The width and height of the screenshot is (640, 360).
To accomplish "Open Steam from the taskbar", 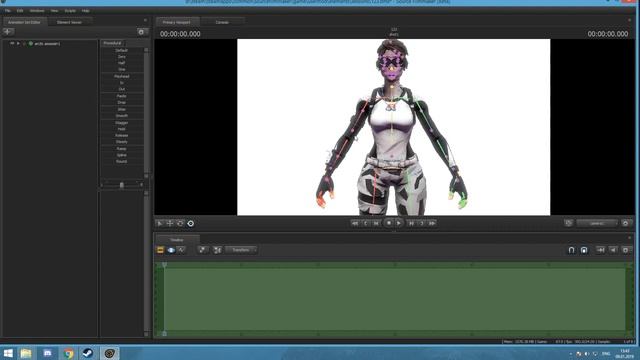I will (88, 353).
